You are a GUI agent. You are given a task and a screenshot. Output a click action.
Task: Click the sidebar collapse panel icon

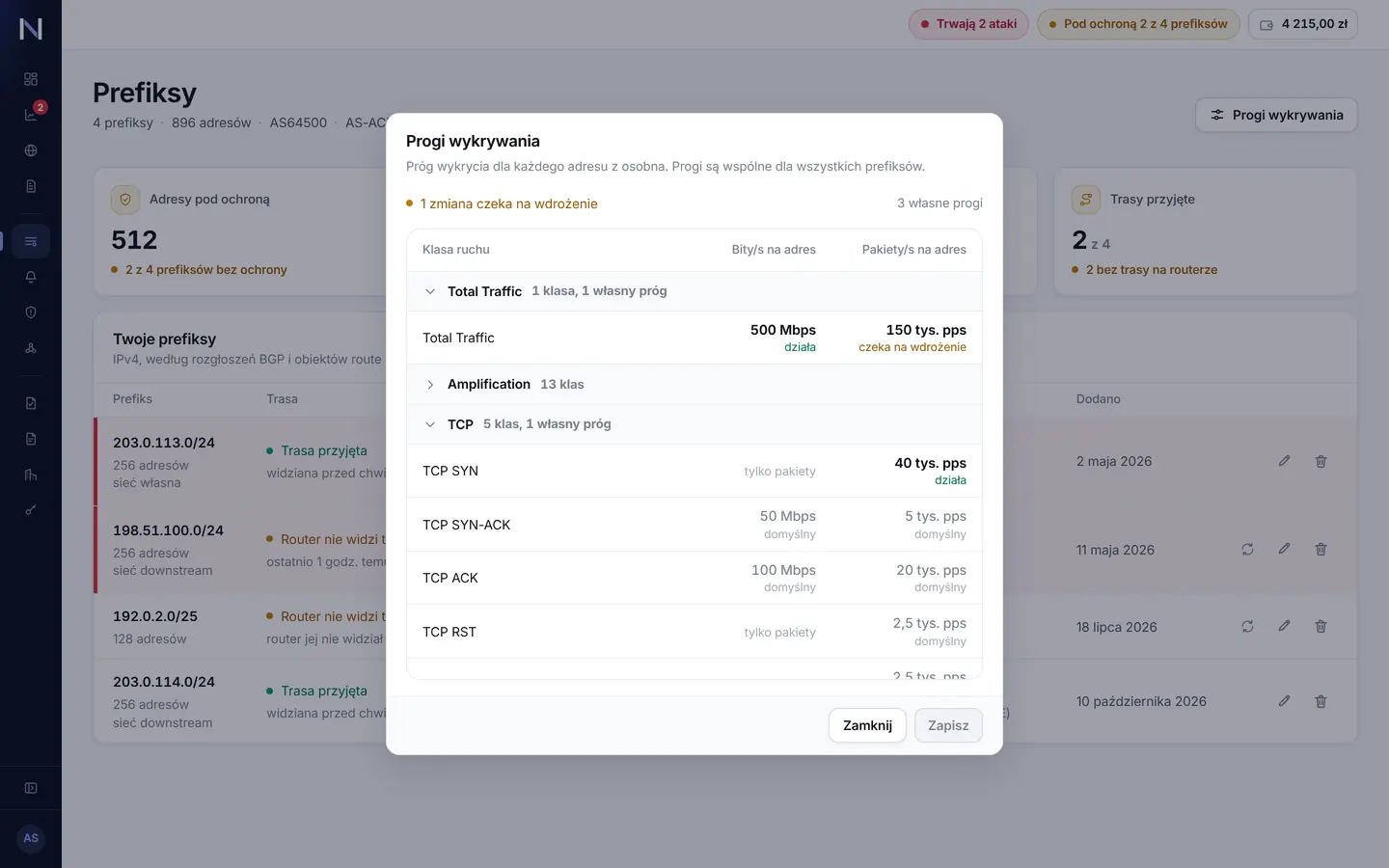click(x=31, y=788)
